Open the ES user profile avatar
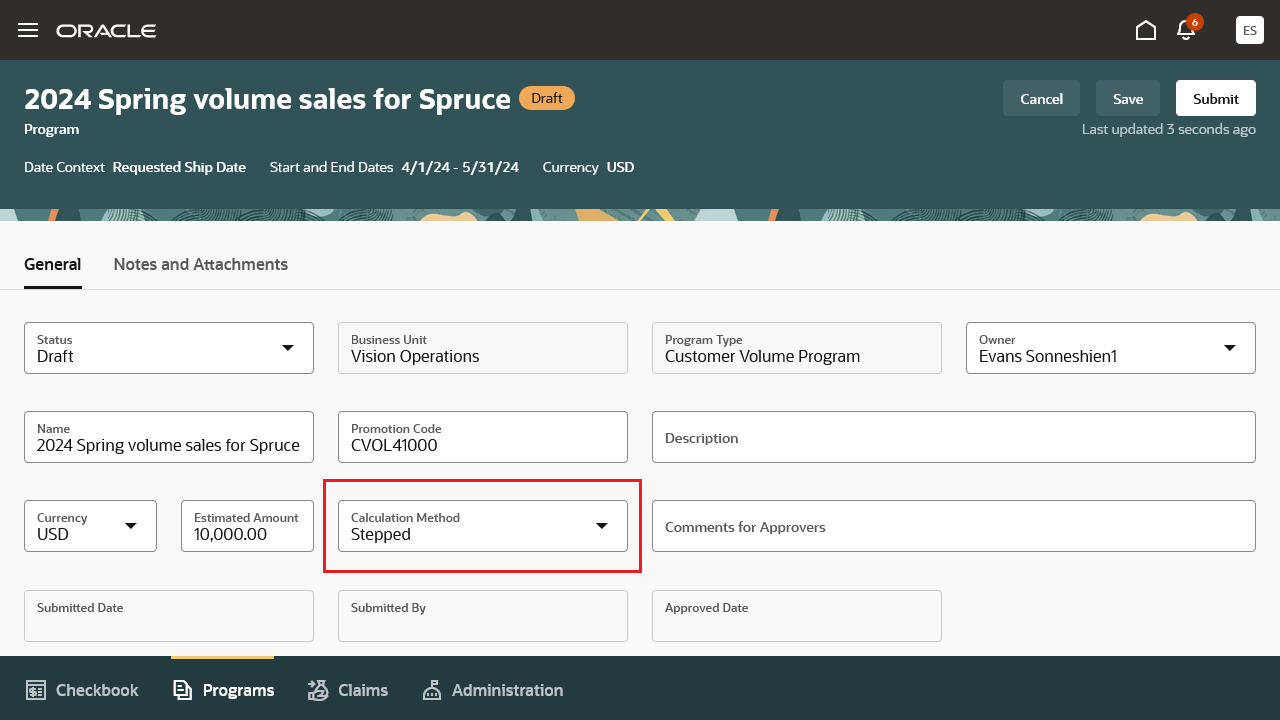 [x=1249, y=30]
